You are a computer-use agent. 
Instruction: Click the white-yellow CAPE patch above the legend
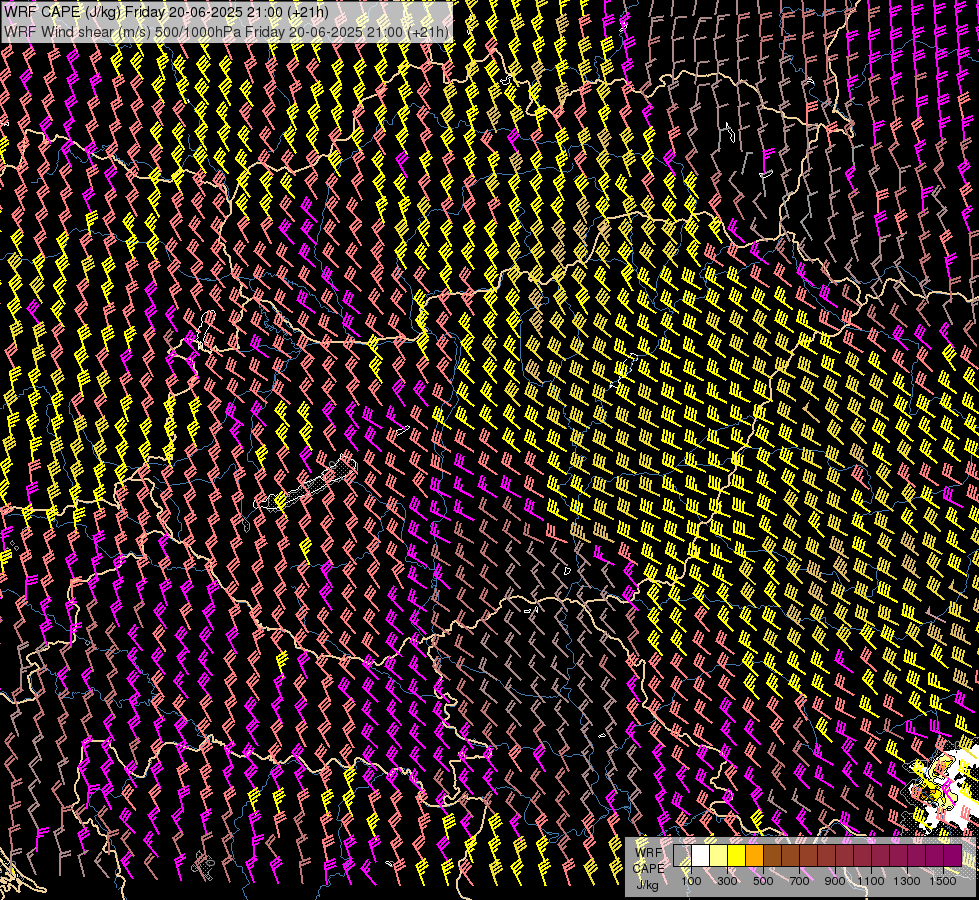[943, 788]
